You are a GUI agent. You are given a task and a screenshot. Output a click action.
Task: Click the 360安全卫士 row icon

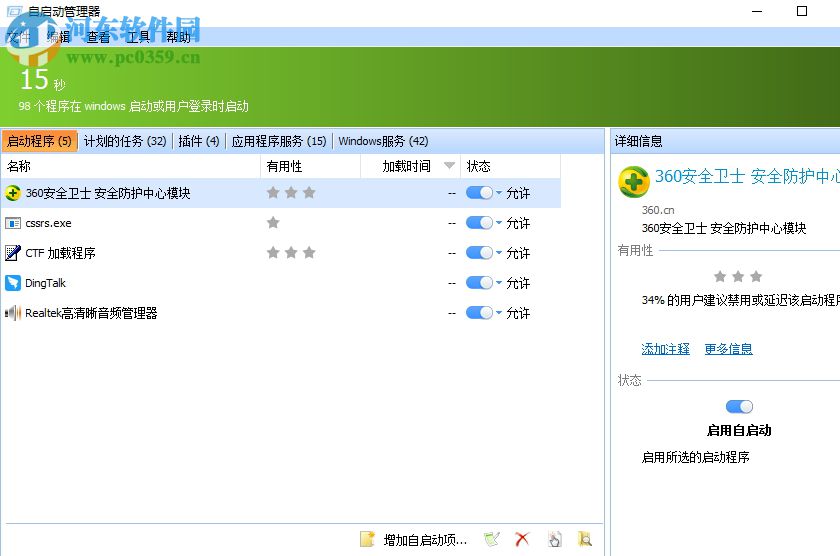pos(13,193)
